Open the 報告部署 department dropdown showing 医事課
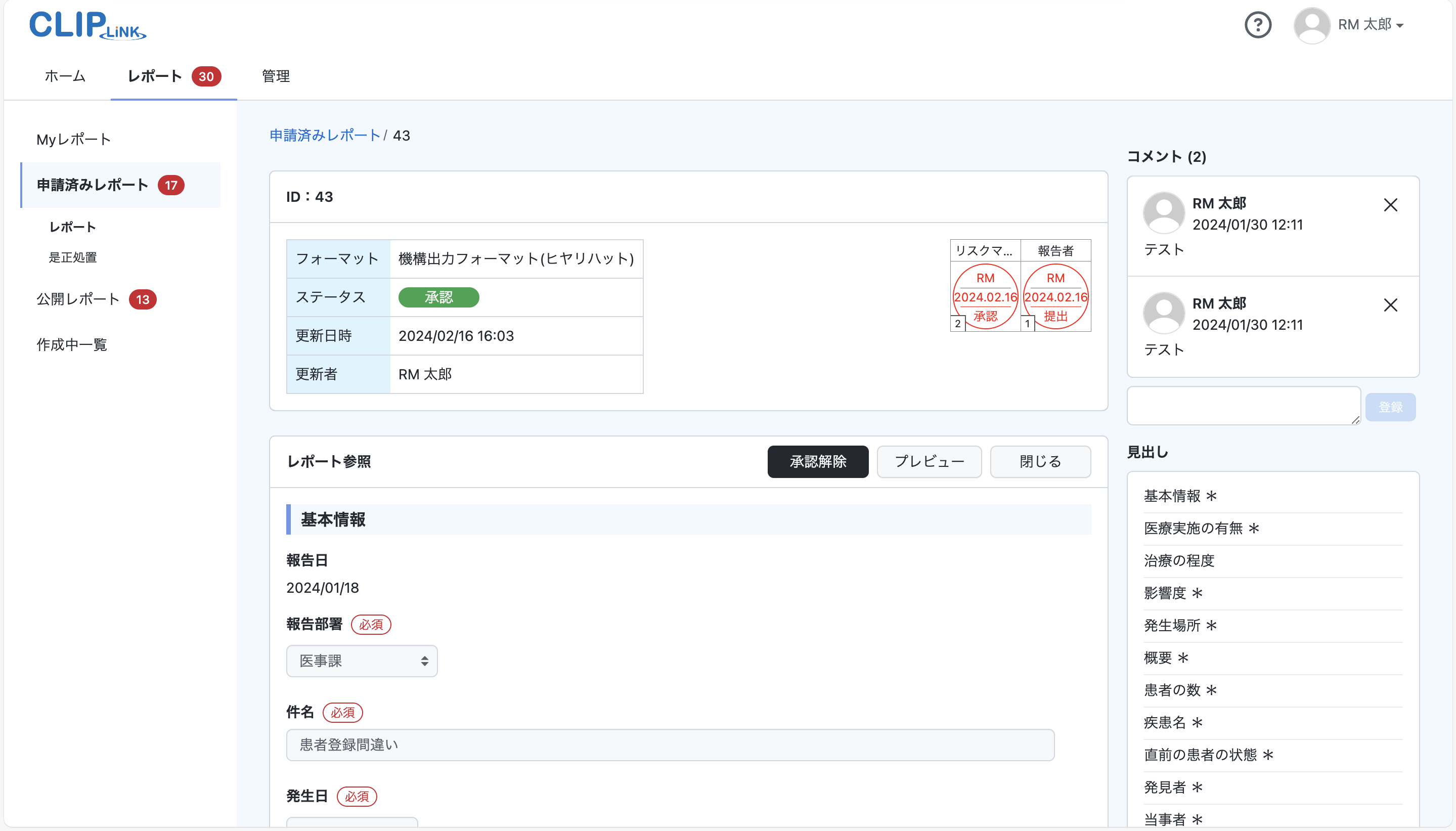This screenshot has width=1456, height=831. [361, 661]
